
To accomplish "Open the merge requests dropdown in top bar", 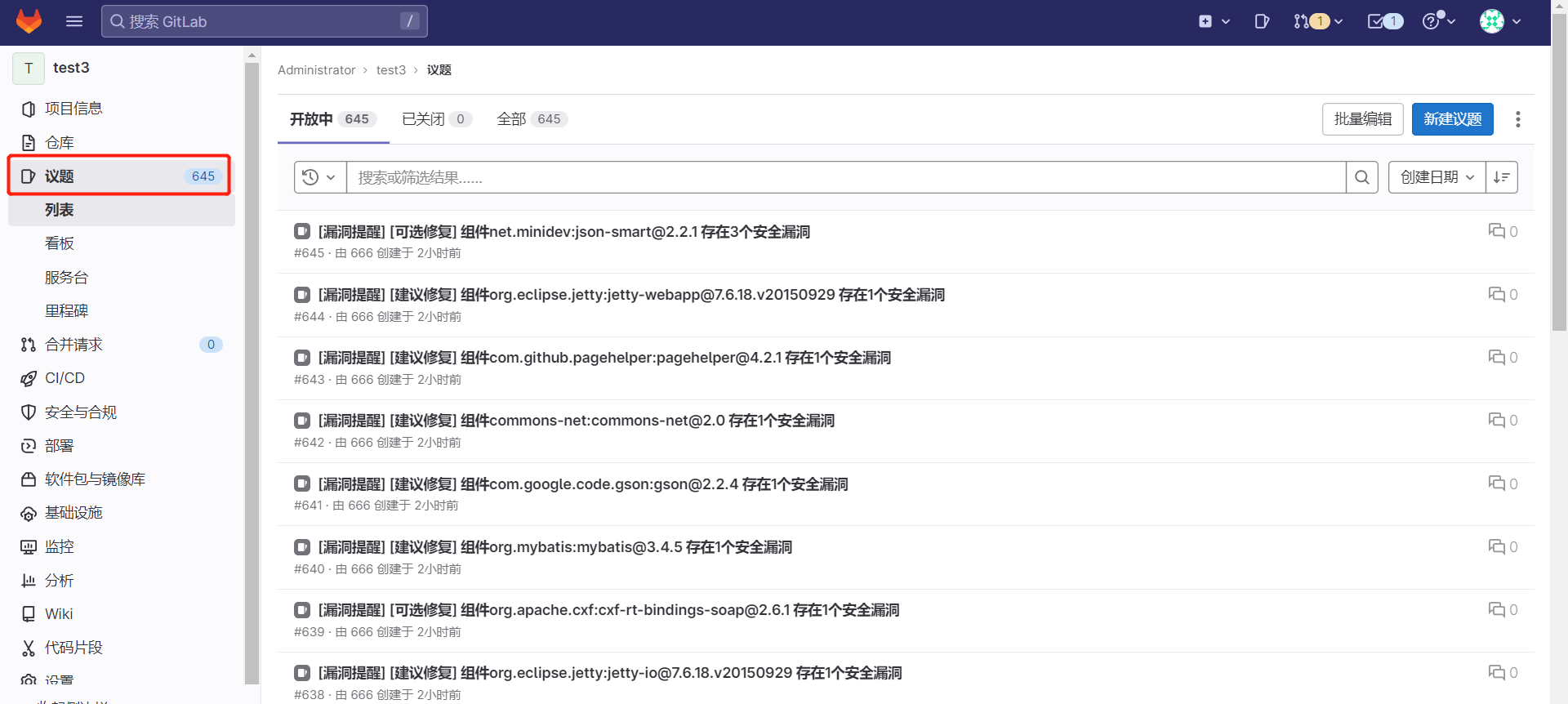I will click(x=1317, y=21).
